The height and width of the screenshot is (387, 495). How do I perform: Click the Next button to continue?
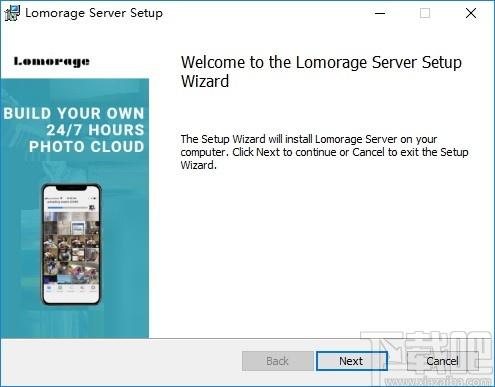click(x=351, y=361)
